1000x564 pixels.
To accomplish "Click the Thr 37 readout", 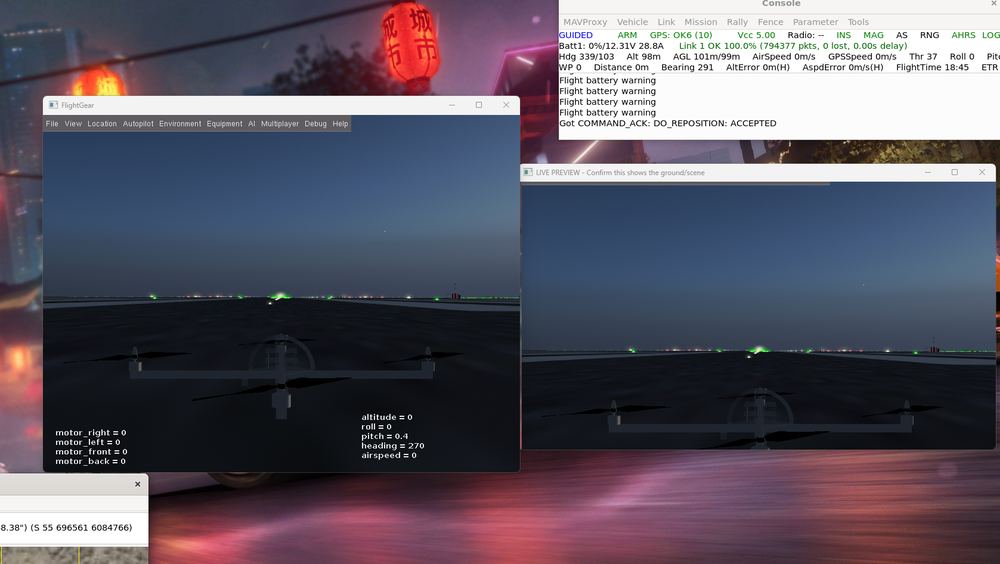I will [923, 56].
